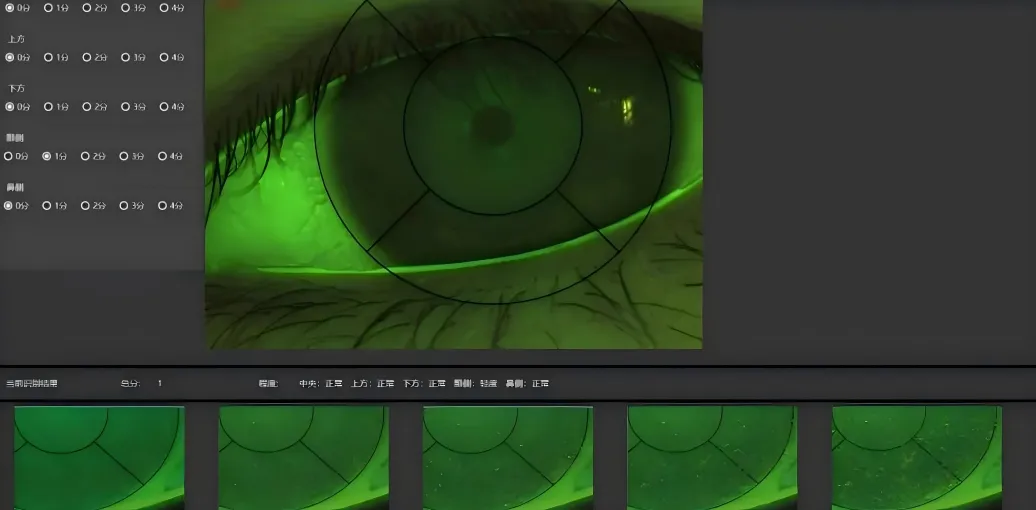Choose 4分 for the 上方 region
Image resolution: width=1036 pixels, height=510 pixels.
(x=164, y=57)
